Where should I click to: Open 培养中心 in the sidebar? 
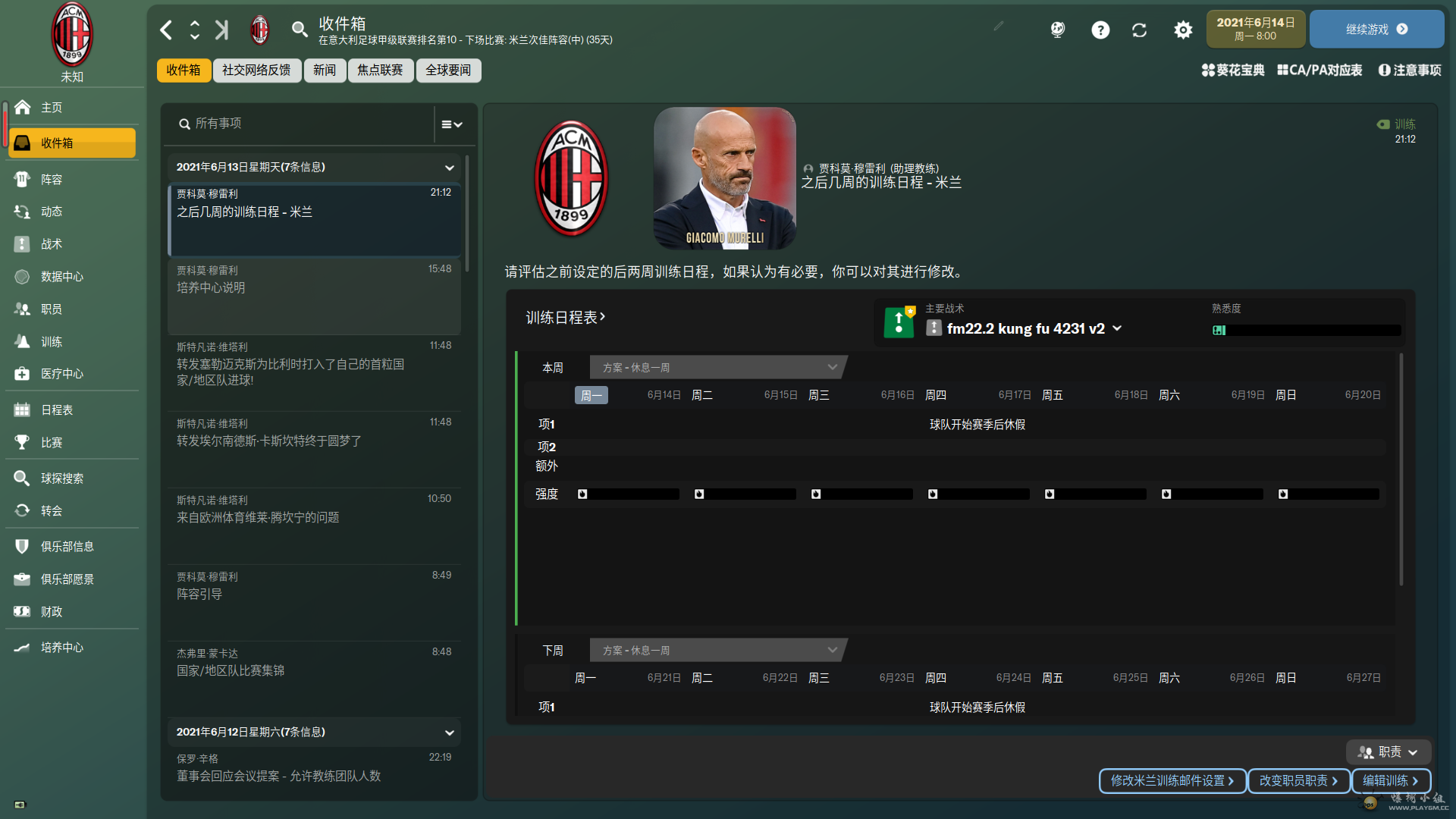click(72, 648)
